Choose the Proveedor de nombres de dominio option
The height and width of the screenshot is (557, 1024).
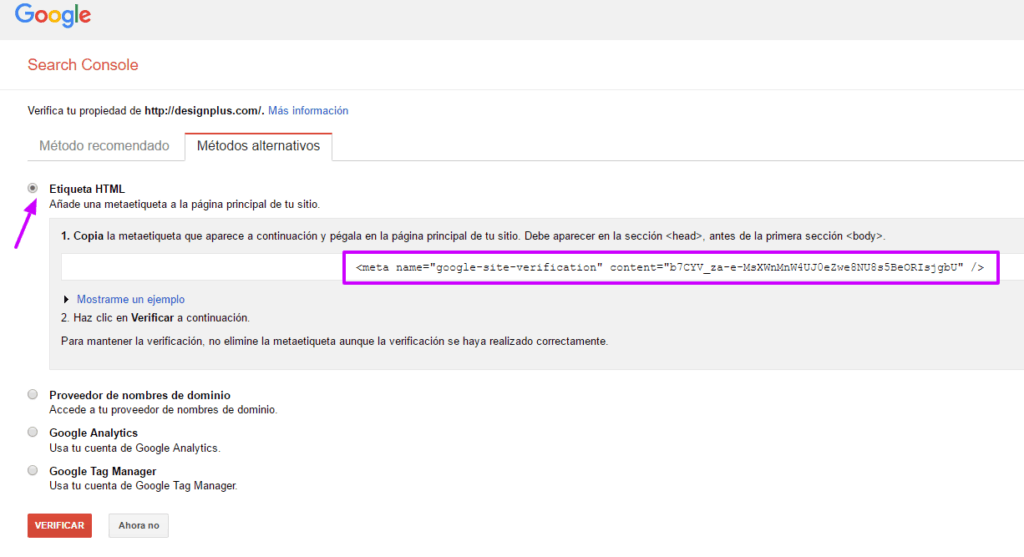33,394
